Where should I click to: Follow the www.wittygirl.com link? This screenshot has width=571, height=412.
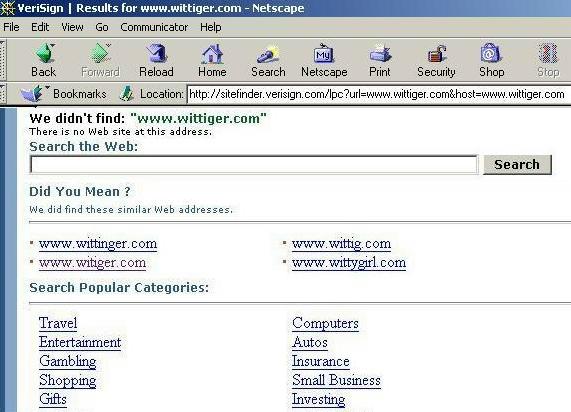point(349,262)
